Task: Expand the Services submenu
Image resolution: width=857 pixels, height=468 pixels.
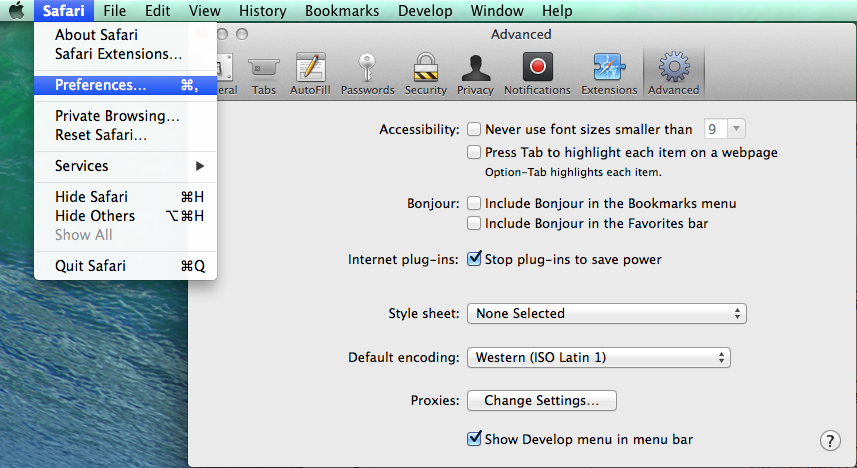Action: coord(126,166)
